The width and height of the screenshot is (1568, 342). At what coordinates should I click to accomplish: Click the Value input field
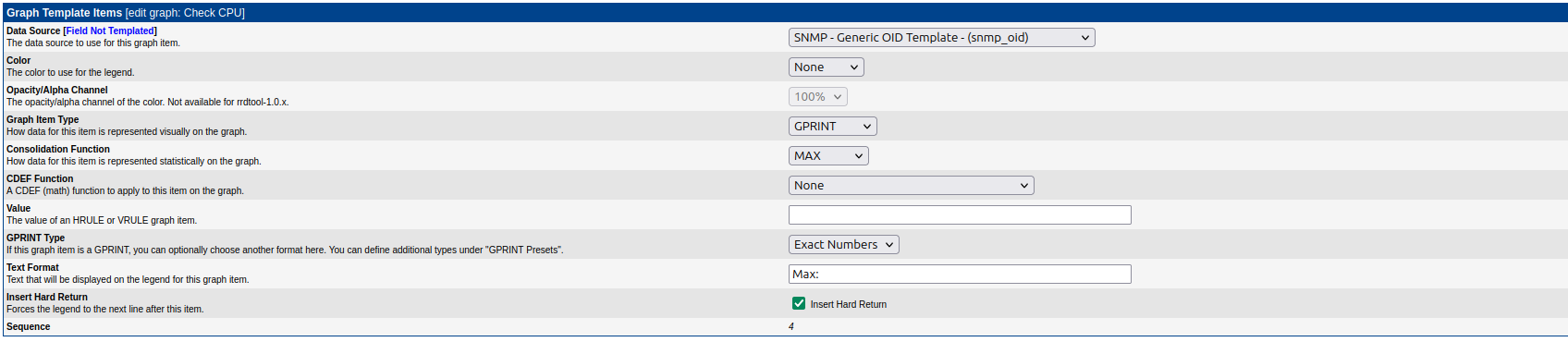point(960,215)
